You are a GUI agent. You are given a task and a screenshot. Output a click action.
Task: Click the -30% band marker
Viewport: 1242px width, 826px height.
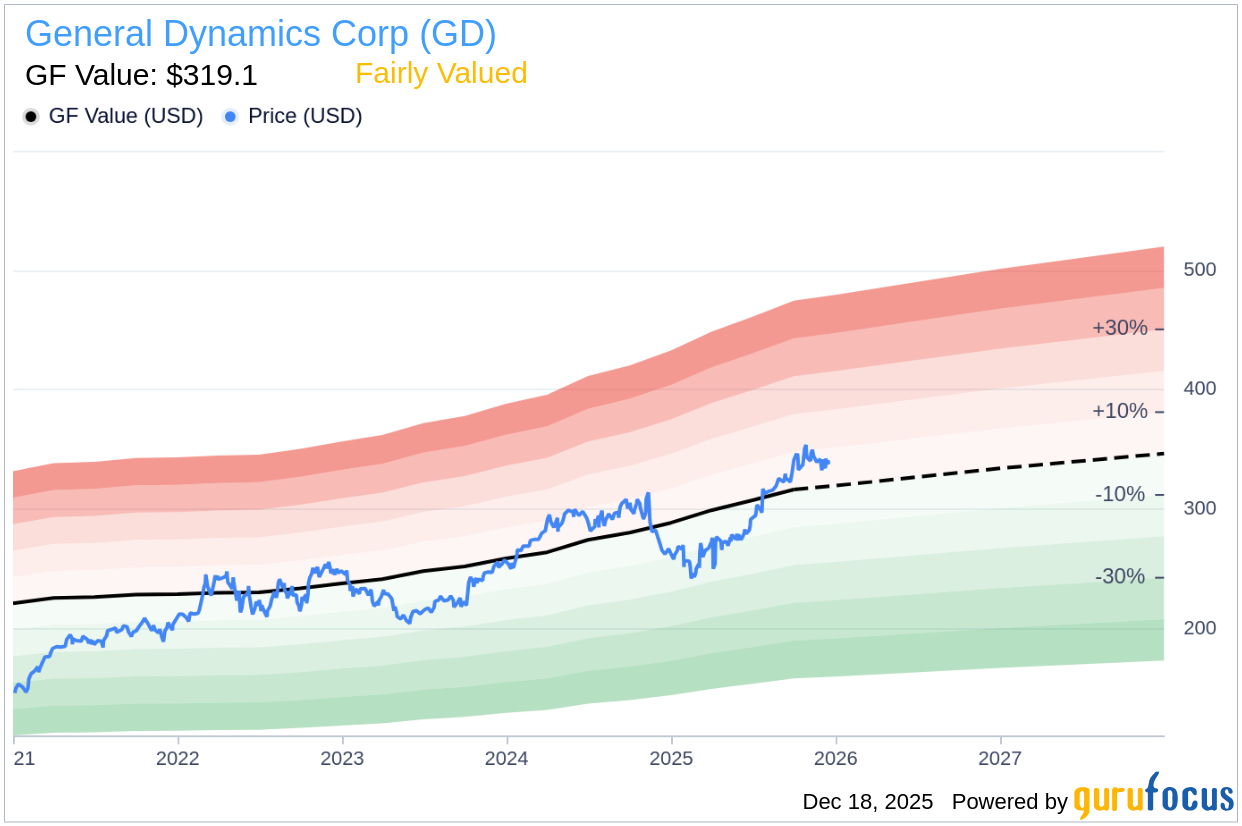1122,577
